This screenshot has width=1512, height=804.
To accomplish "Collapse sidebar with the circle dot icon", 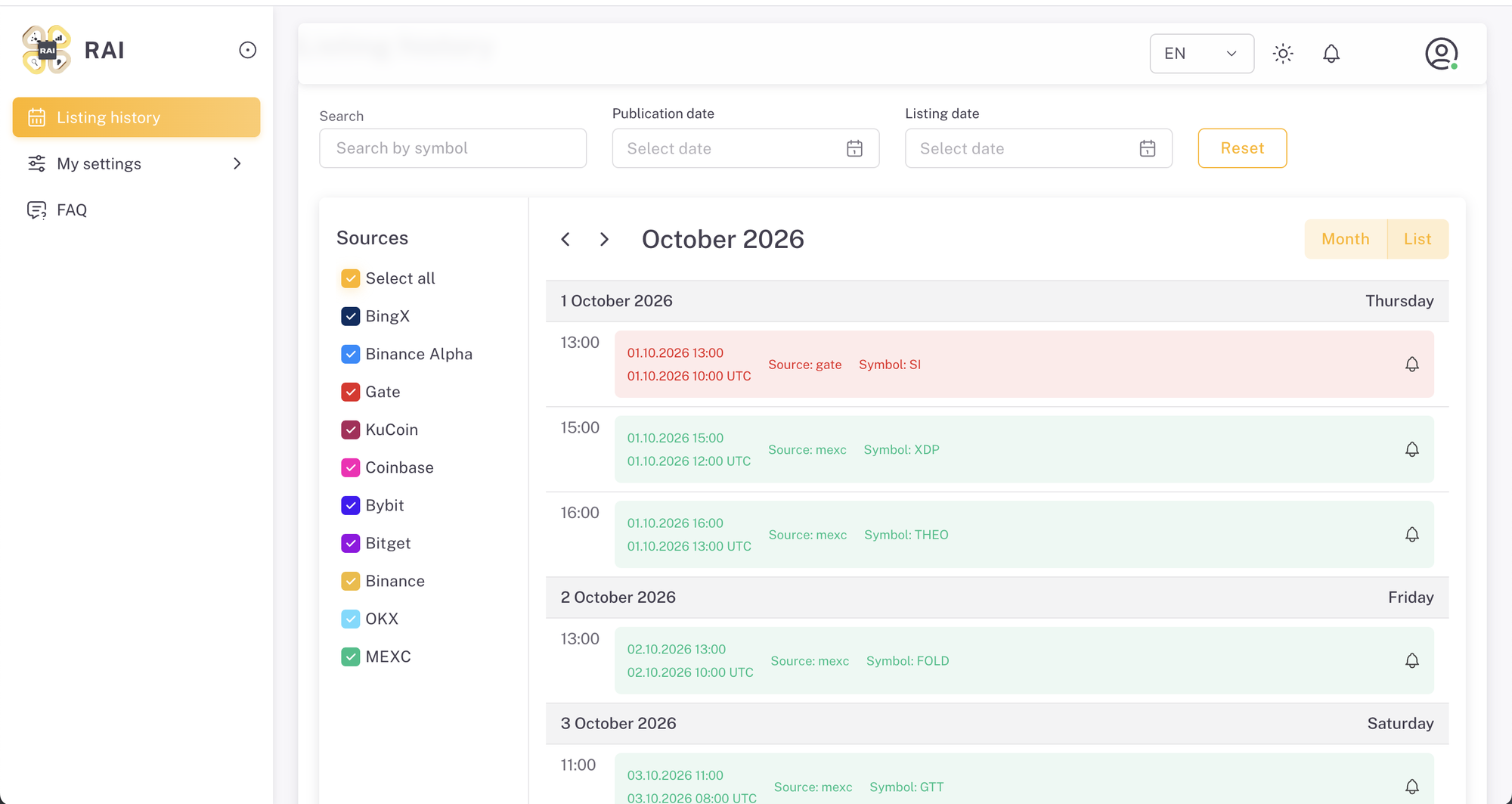I will tap(247, 50).
